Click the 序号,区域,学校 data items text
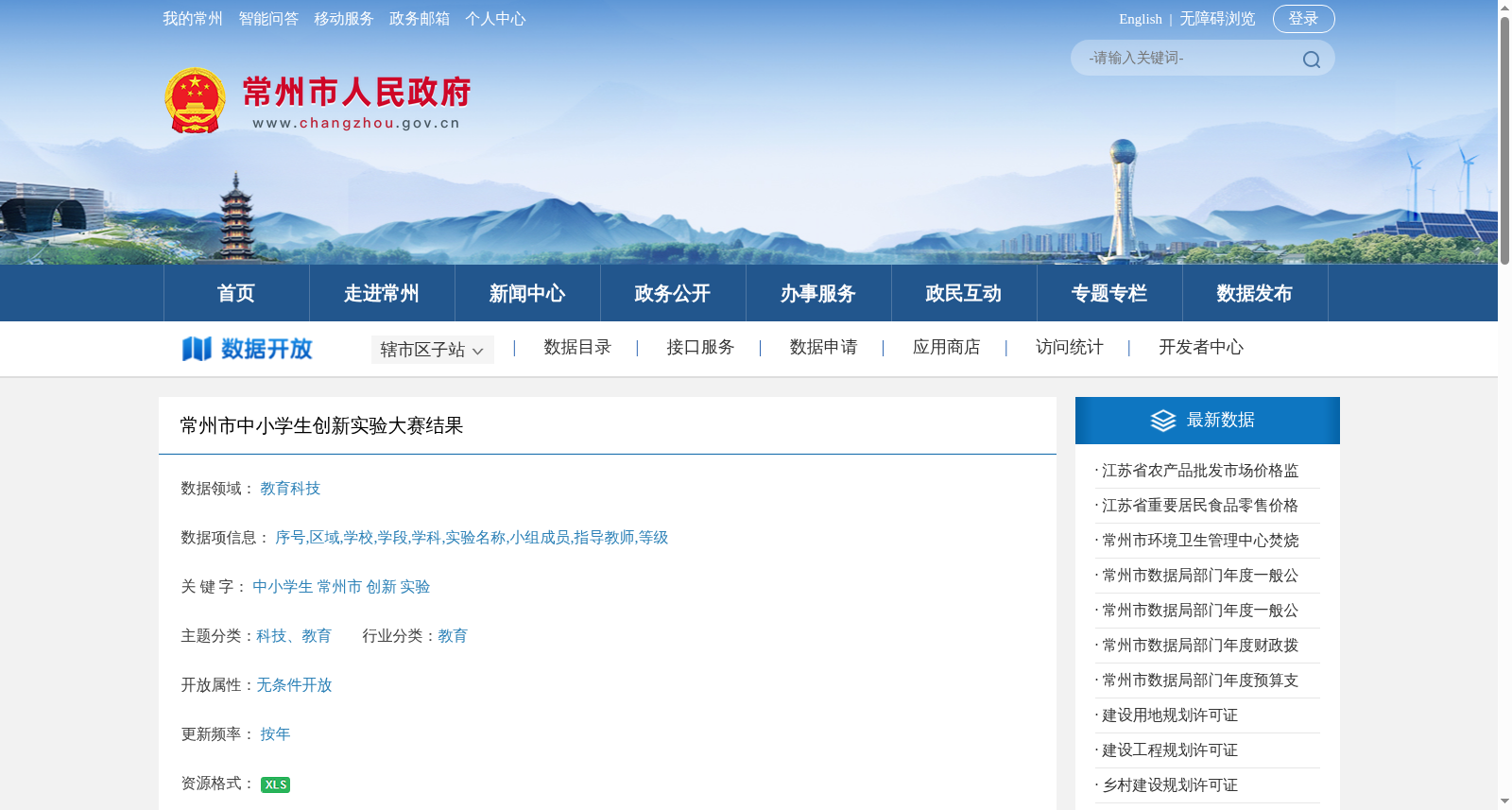The width and height of the screenshot is (1512, 810). [472, 538]
